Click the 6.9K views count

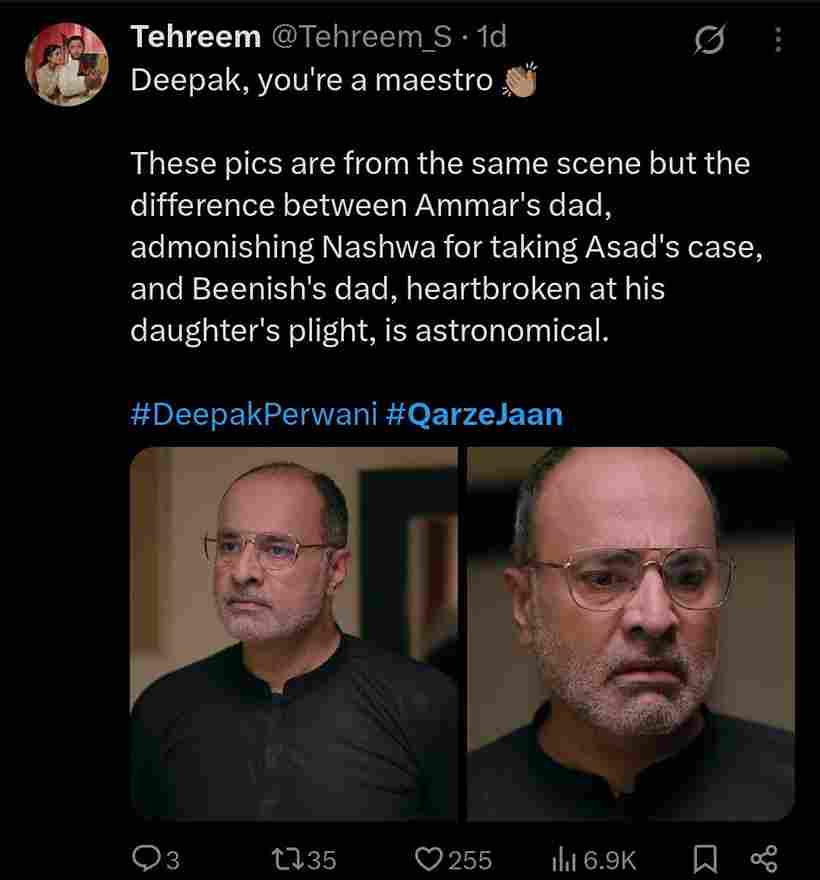610,860
